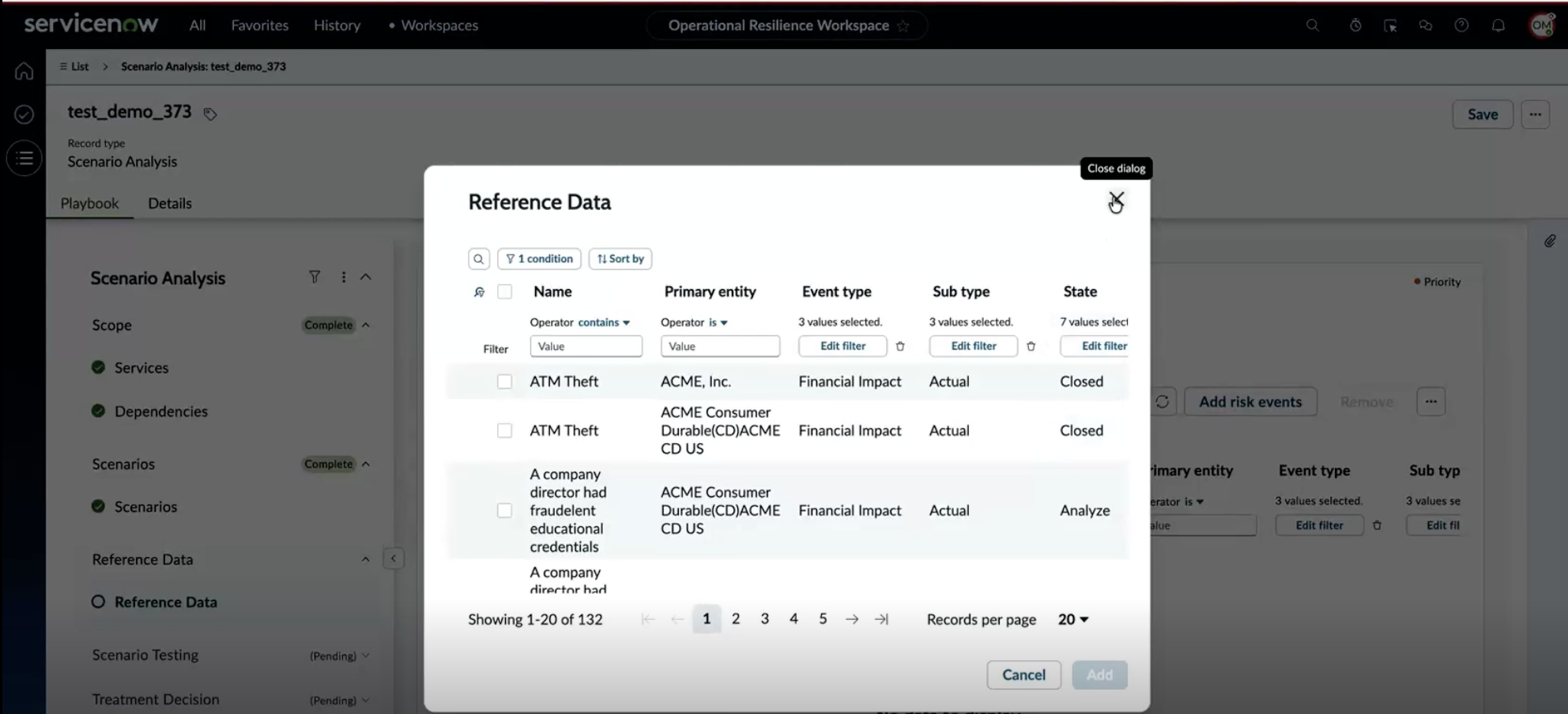1568x714 pixels.
Task: Expand the Scenario Testing pending section
Action: [366, 656]
